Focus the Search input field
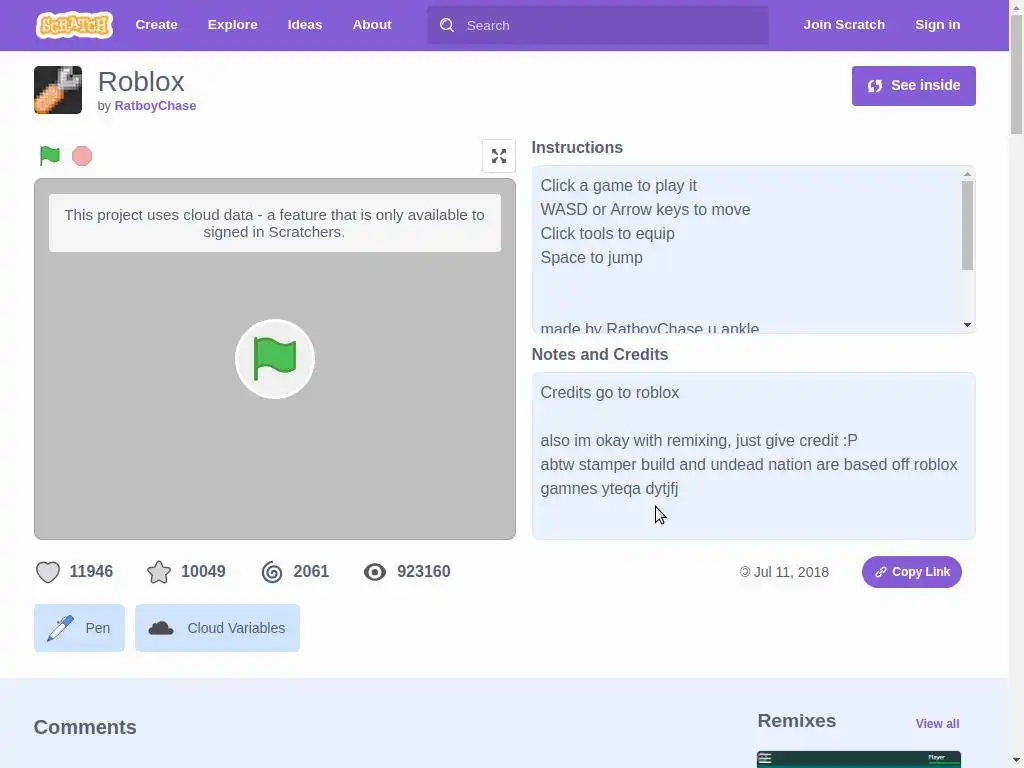1024x768 pixels. coord(597,25)
